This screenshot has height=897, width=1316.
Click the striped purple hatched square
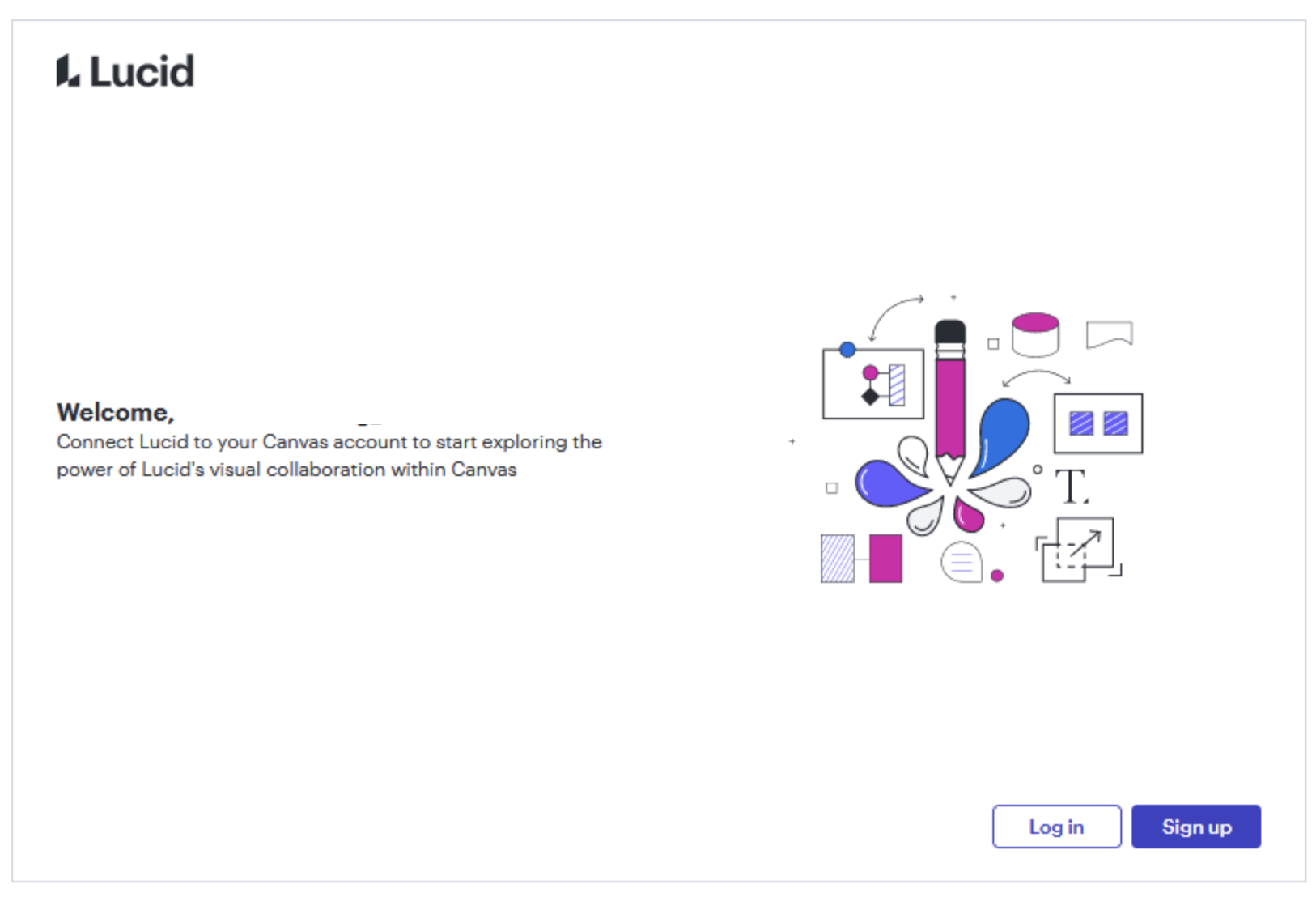pyautogui.click(x=838, y=558)
